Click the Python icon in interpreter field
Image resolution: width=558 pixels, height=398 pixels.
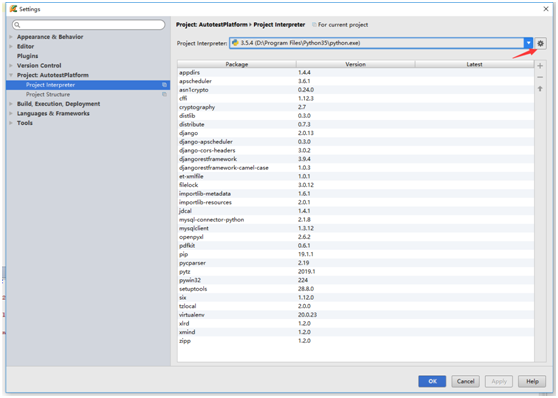click(235, 43)
